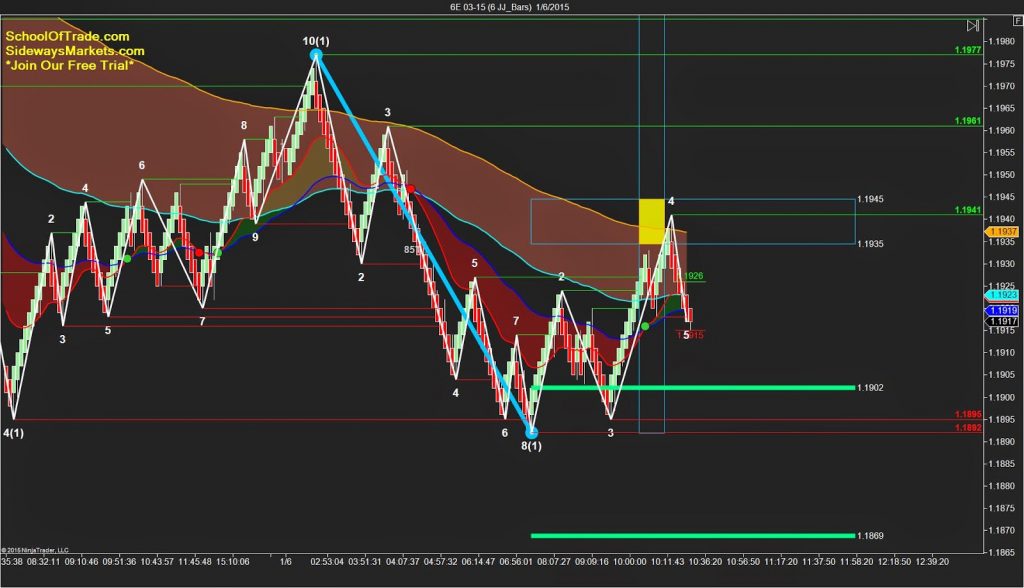
Task: Click the 1.1902 target line label
Action: click(871, 387)
